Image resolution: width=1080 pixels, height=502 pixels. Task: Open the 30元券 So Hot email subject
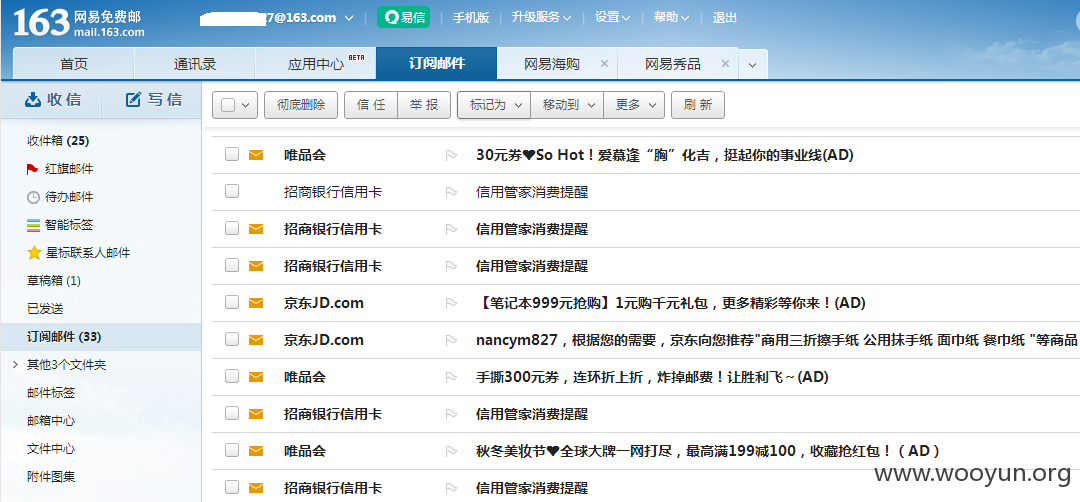[x=665, y=155]
